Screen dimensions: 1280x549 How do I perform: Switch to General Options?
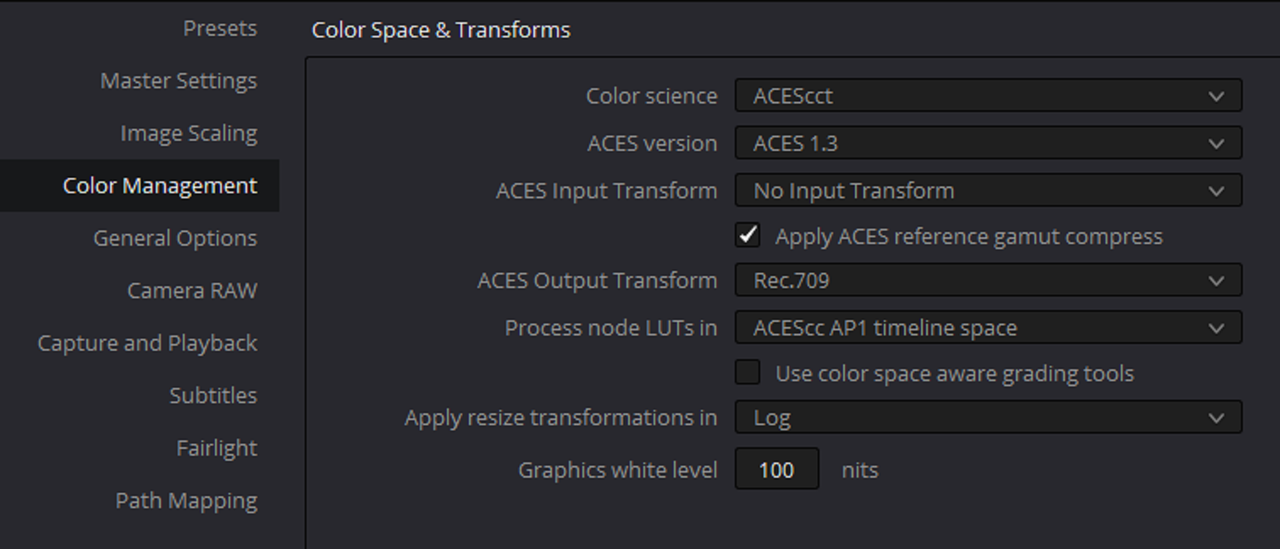click(175, 238)
